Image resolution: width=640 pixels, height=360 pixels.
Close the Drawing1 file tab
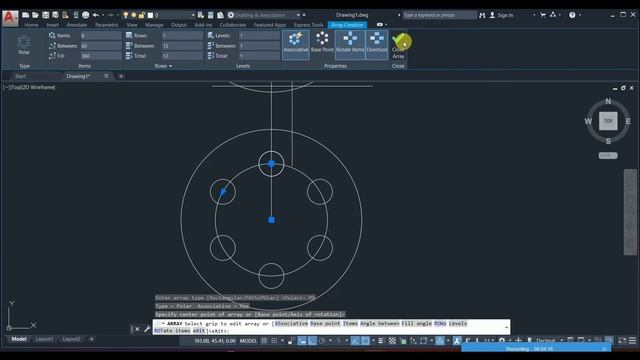[x=107, y=76]
